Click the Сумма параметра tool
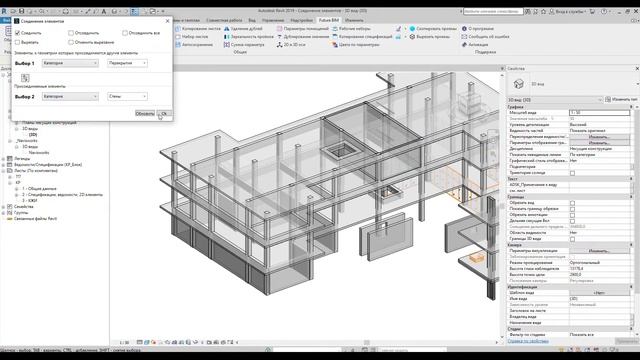The width and height of the screenshot is (640, 360). click(244, 45)
